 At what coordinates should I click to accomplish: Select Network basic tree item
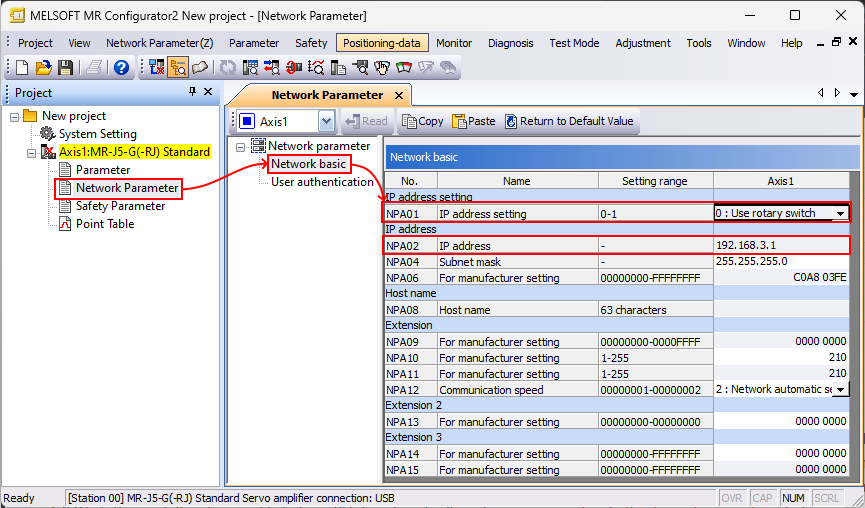click(x=308, y=164)
